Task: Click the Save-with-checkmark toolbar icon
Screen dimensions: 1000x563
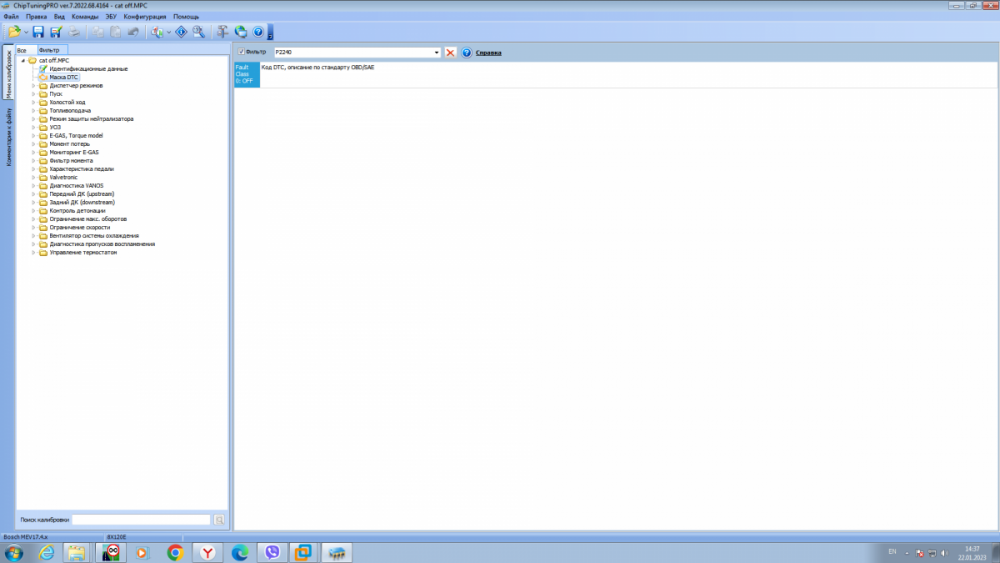Action: (x=56, y=32)
